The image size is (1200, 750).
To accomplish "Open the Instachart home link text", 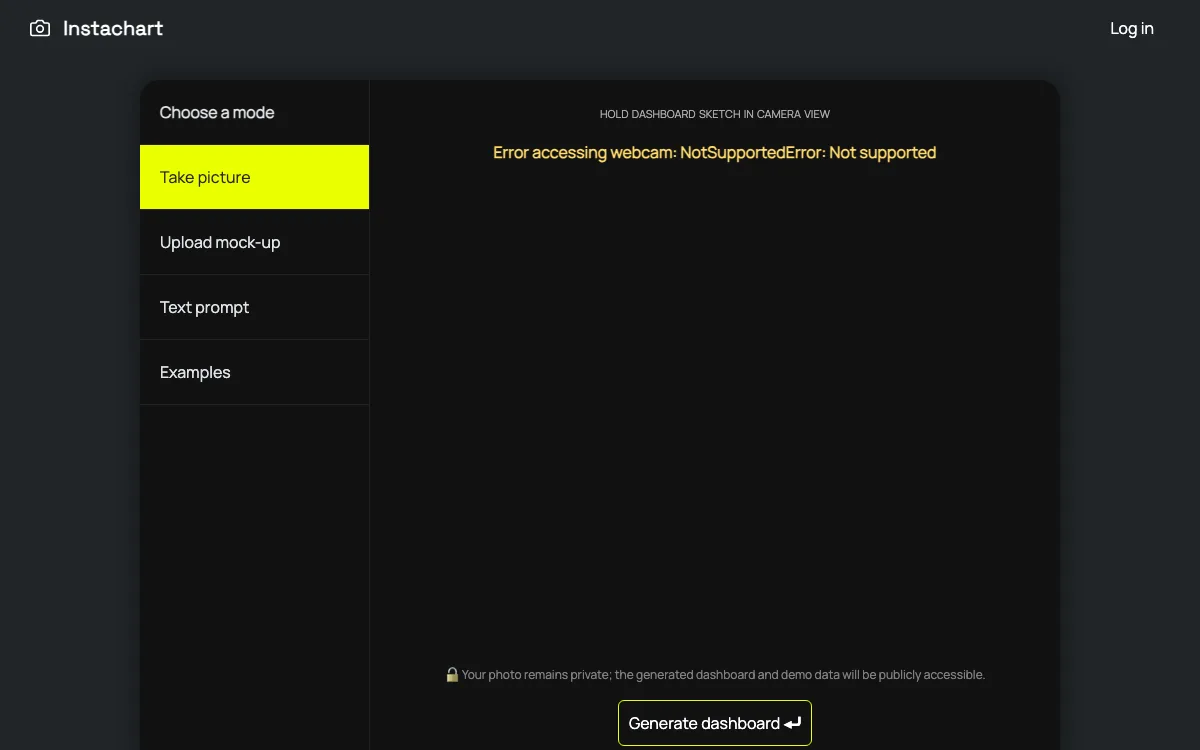I will point(113,28).
